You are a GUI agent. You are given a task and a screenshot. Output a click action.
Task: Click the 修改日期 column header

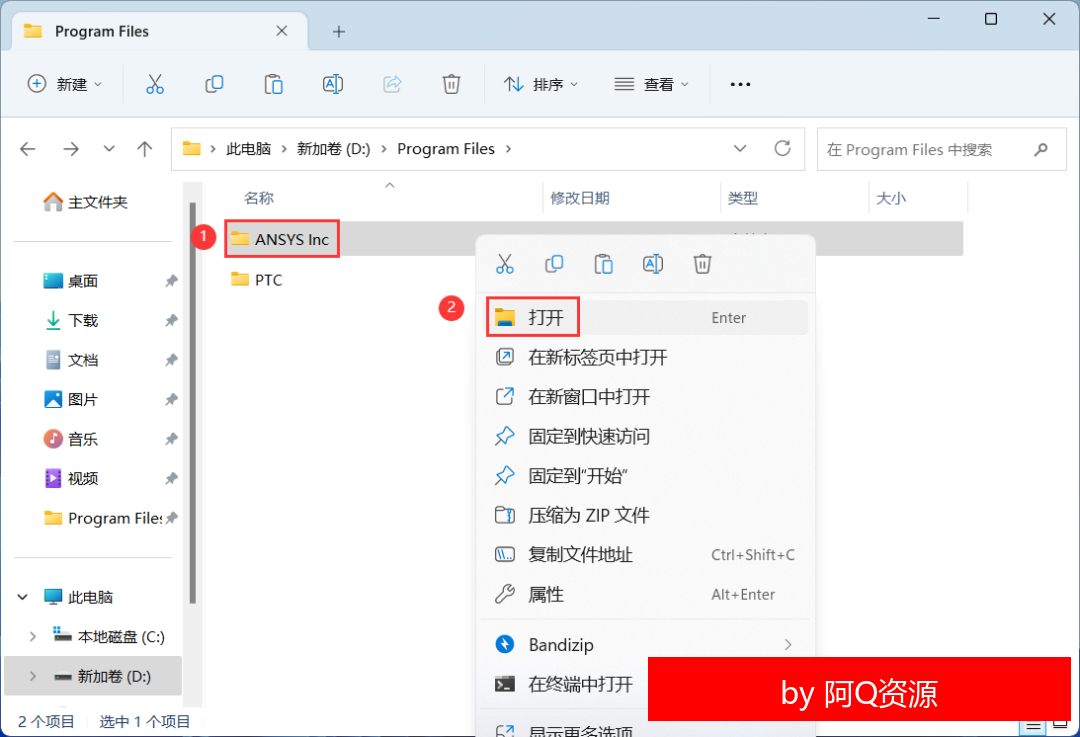pyautogui.click(x=580, y=199)
